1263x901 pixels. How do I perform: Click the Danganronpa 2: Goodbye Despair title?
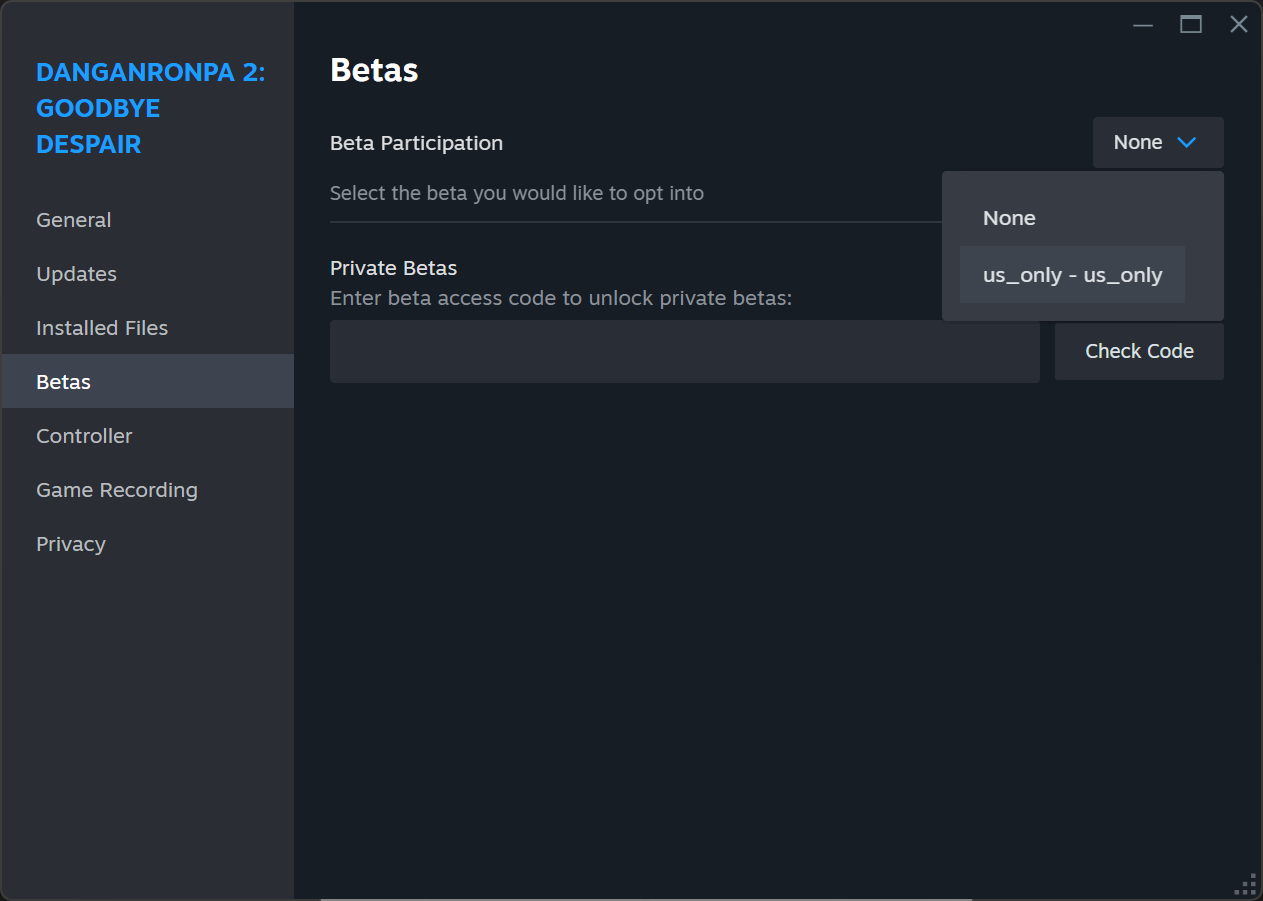pyautogui.click(x=150, y=108)
